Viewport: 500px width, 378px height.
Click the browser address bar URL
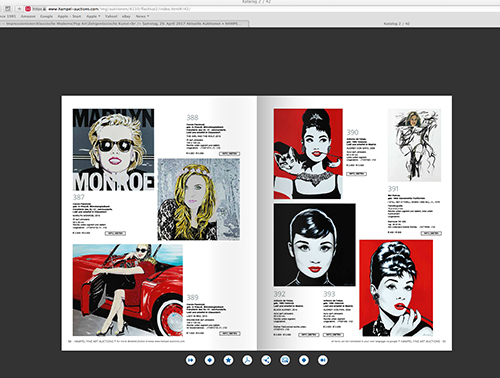click(x=119, y=9)
